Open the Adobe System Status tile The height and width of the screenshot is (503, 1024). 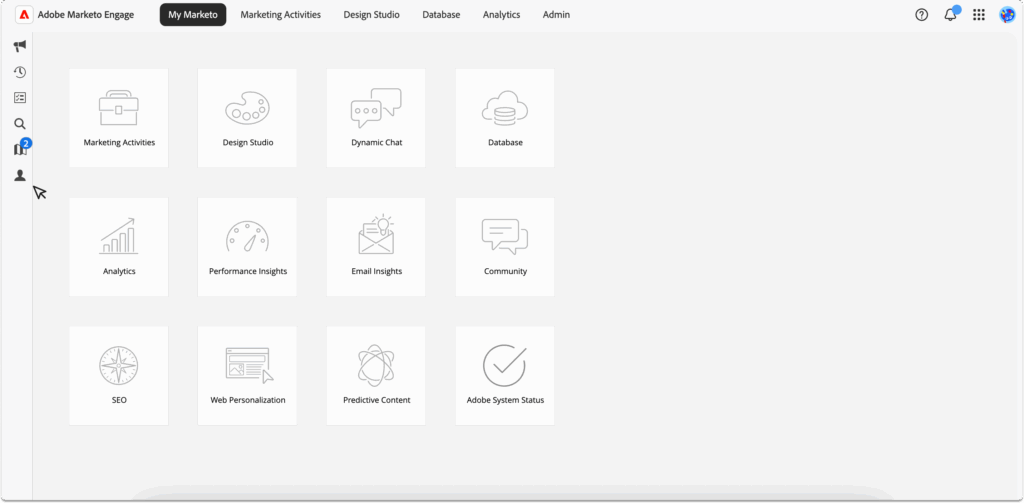pos(505,376)
